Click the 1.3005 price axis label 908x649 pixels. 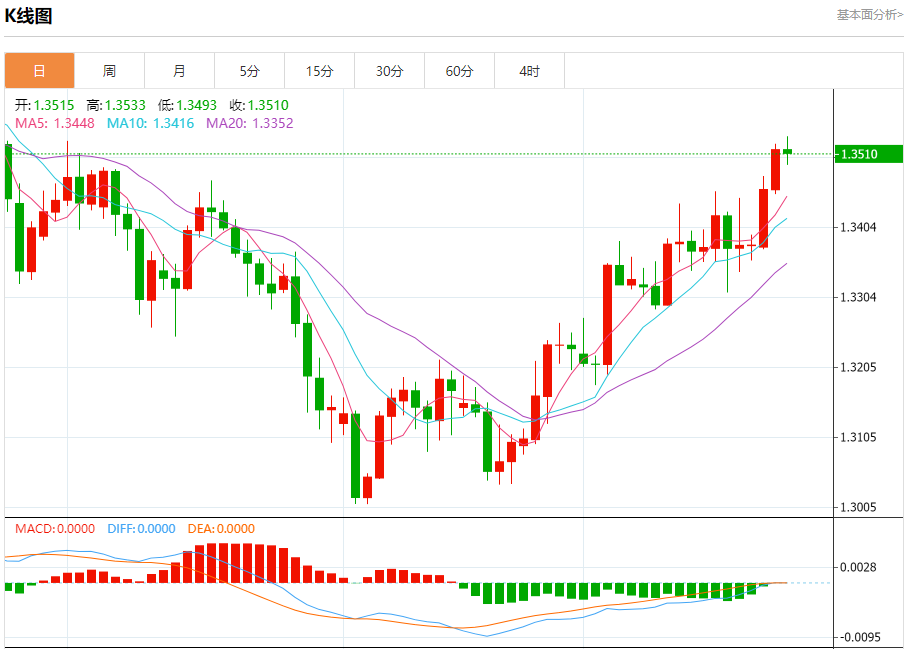tap(860, 507)
